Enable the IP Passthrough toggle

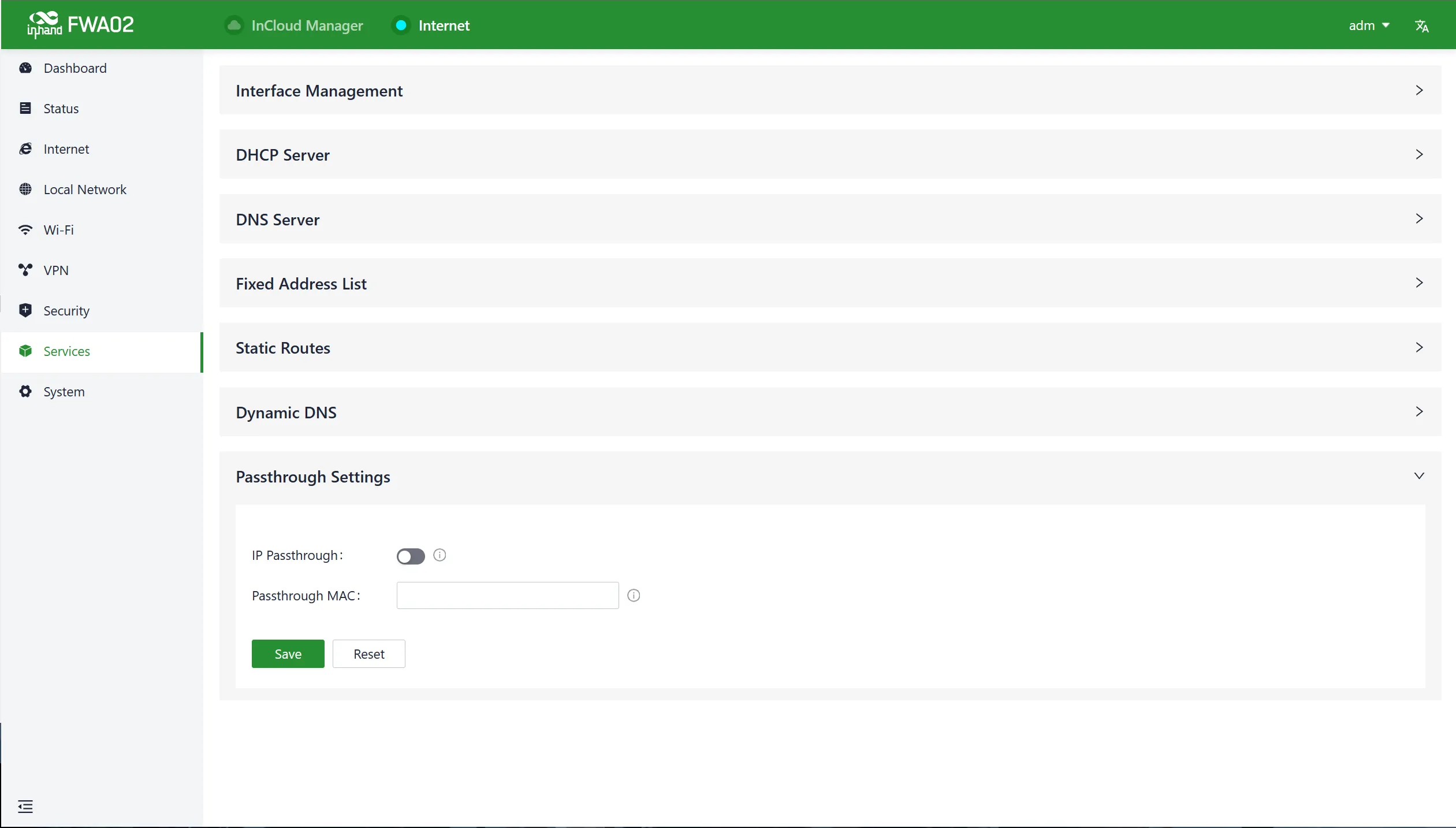[411, 556]
